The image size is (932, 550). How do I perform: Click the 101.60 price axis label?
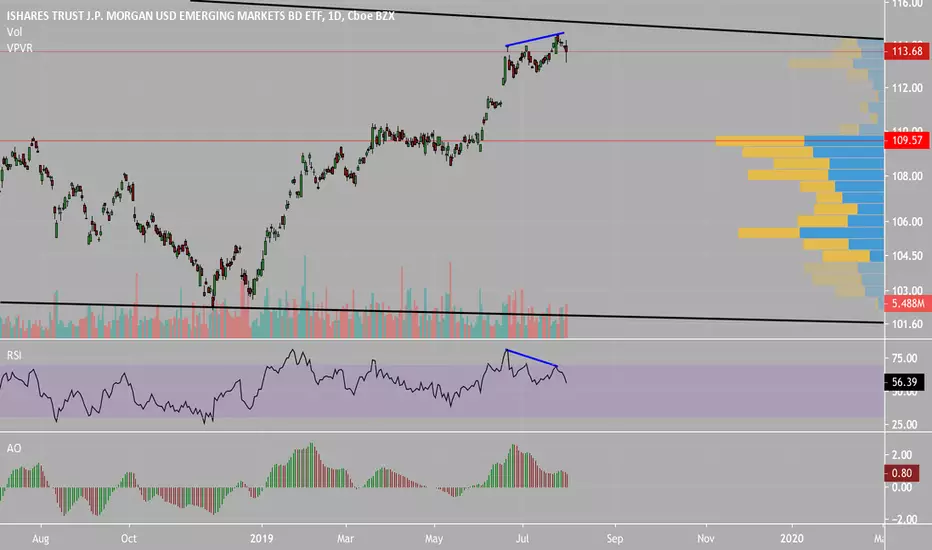click(907, 324)
